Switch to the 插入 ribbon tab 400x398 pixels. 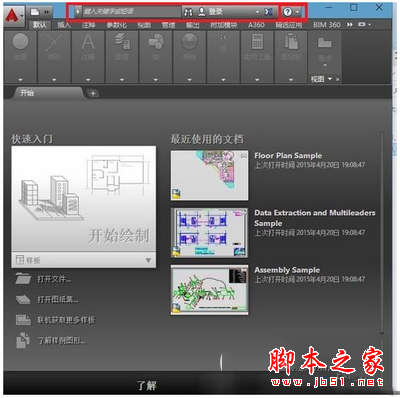(64, 25)
